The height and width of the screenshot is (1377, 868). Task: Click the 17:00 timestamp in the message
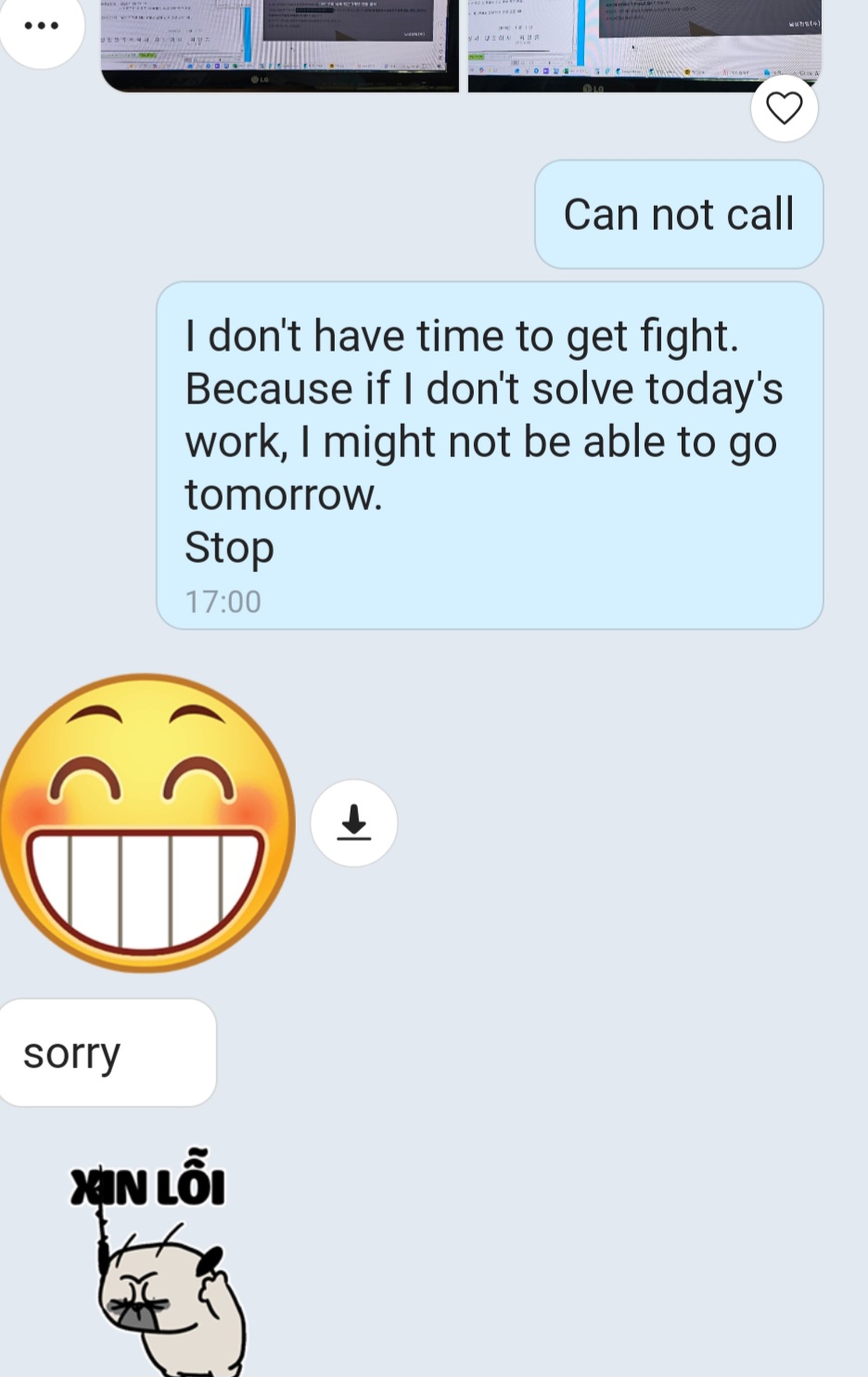[223, 602]
